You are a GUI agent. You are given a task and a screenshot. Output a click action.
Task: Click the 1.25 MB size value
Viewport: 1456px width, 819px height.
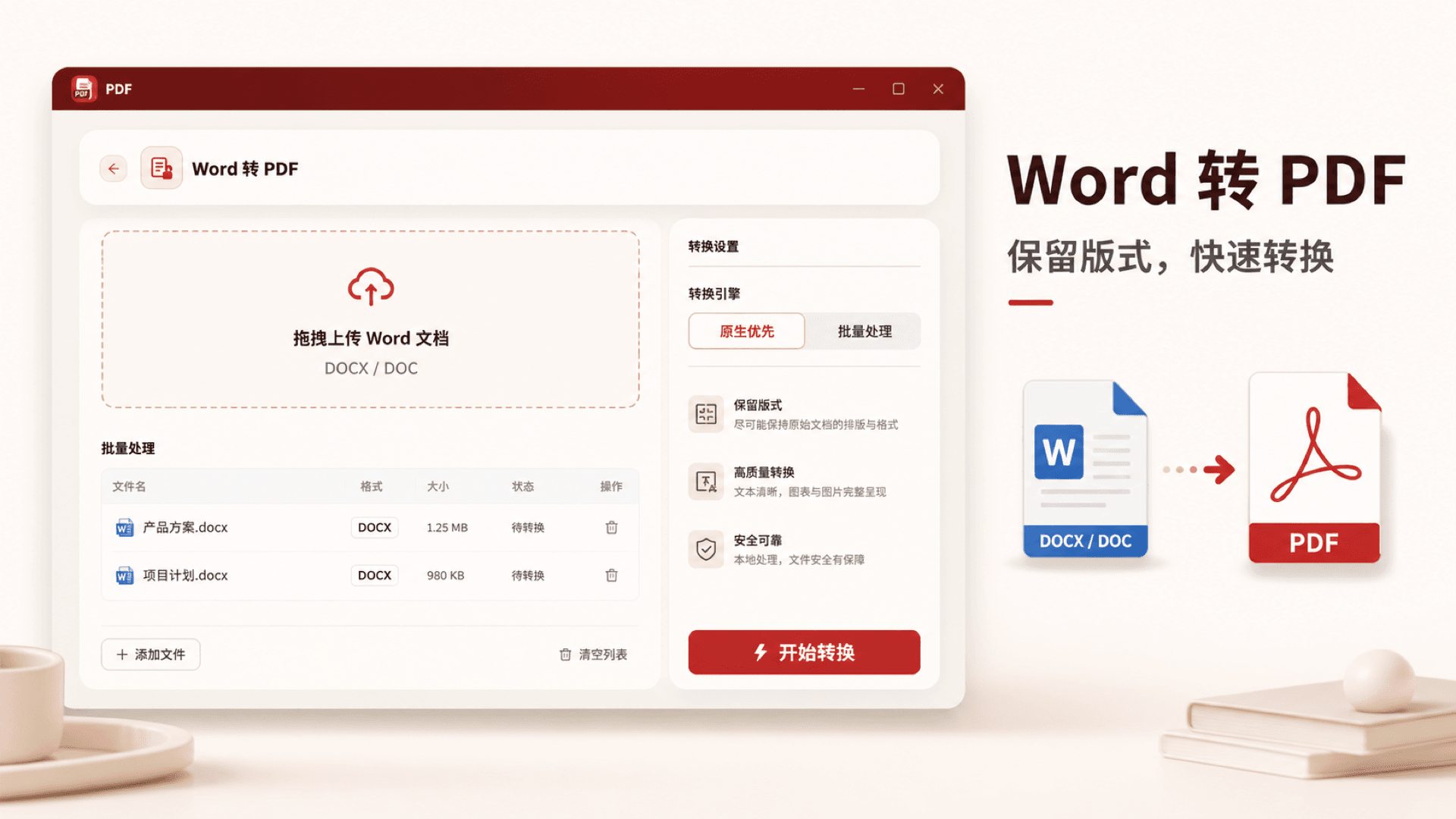pos(447,528)
